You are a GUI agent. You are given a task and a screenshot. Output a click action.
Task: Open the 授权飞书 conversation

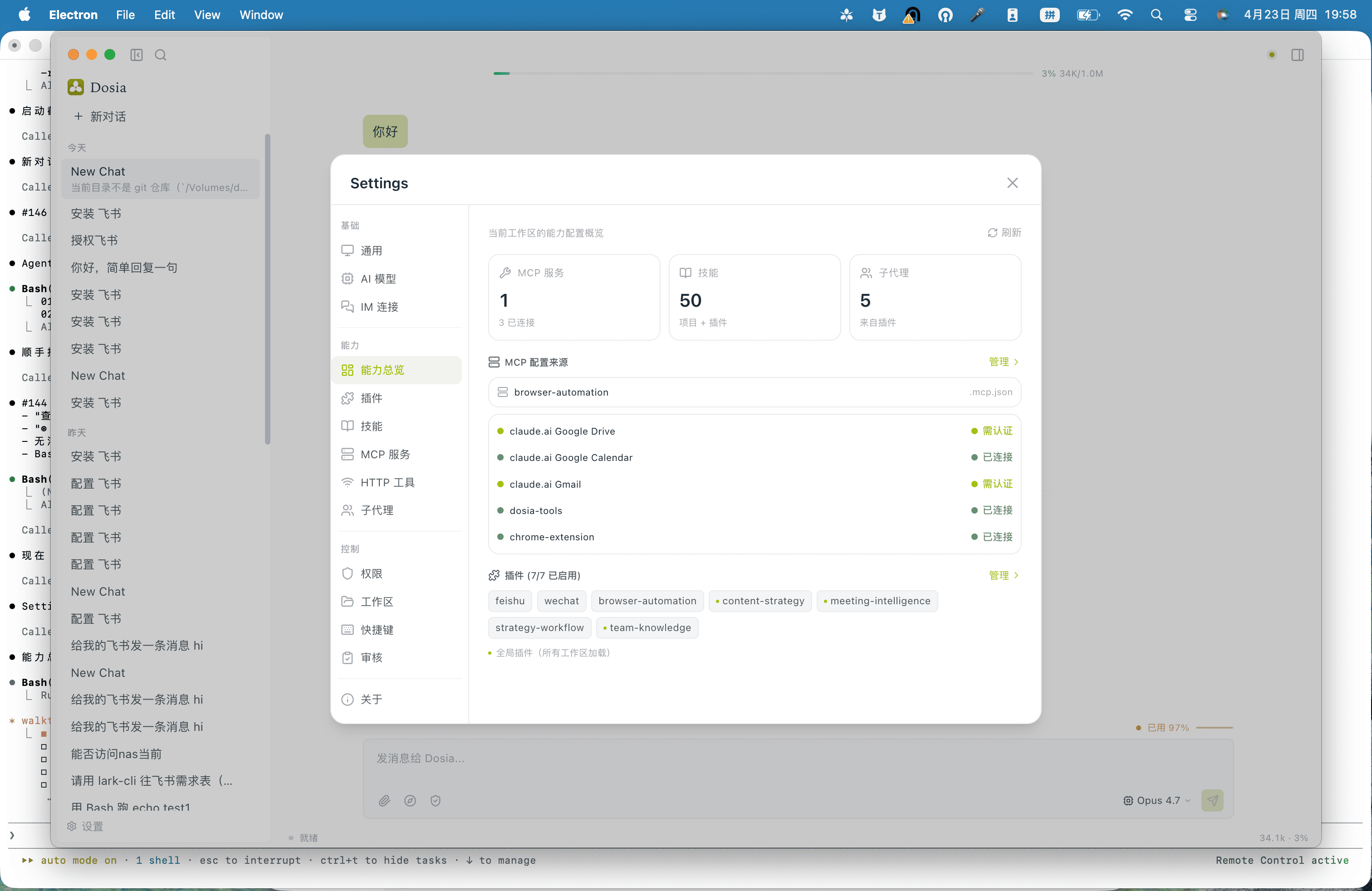(x=161, y=240)
